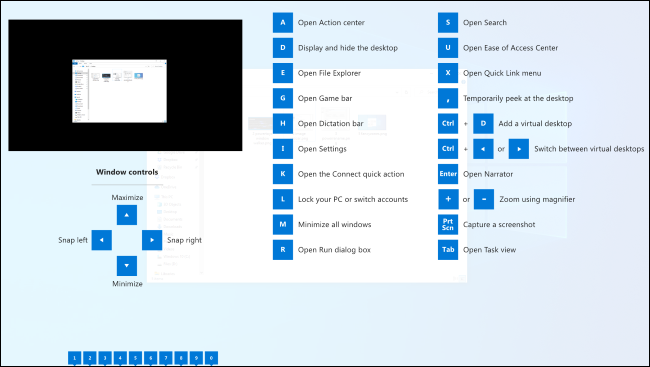Click the D tile next to Add a virtual desktop

pyautogui.click(x=483, y=124)
